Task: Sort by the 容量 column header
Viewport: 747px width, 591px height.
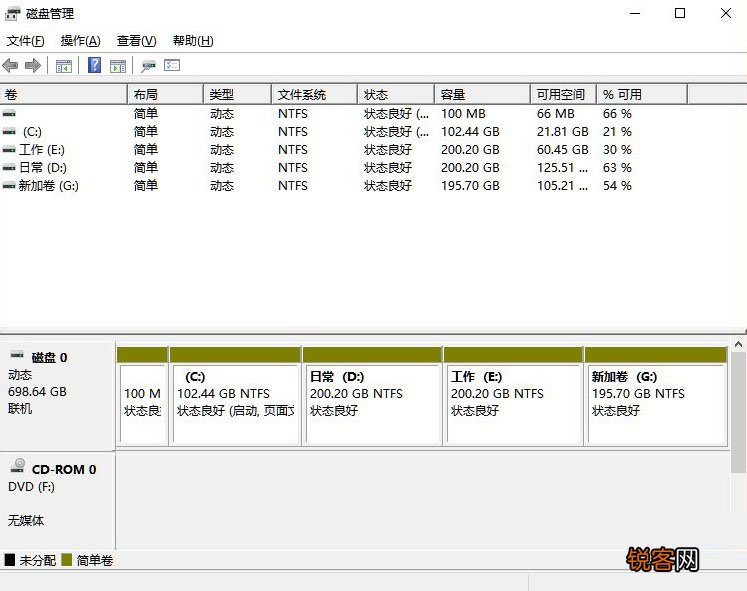Action: click(483, 94)
